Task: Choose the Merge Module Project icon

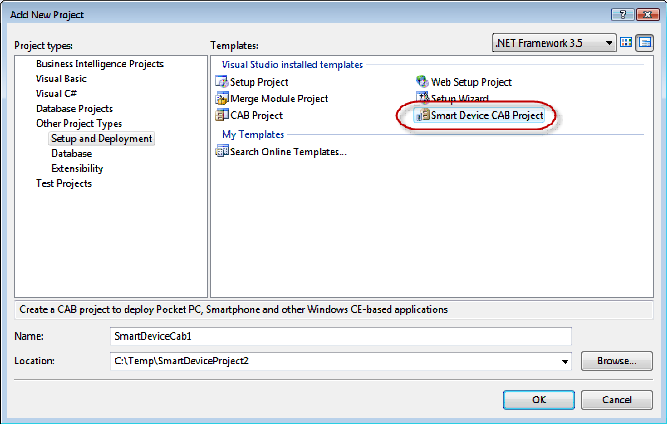Action: point(222,98)
